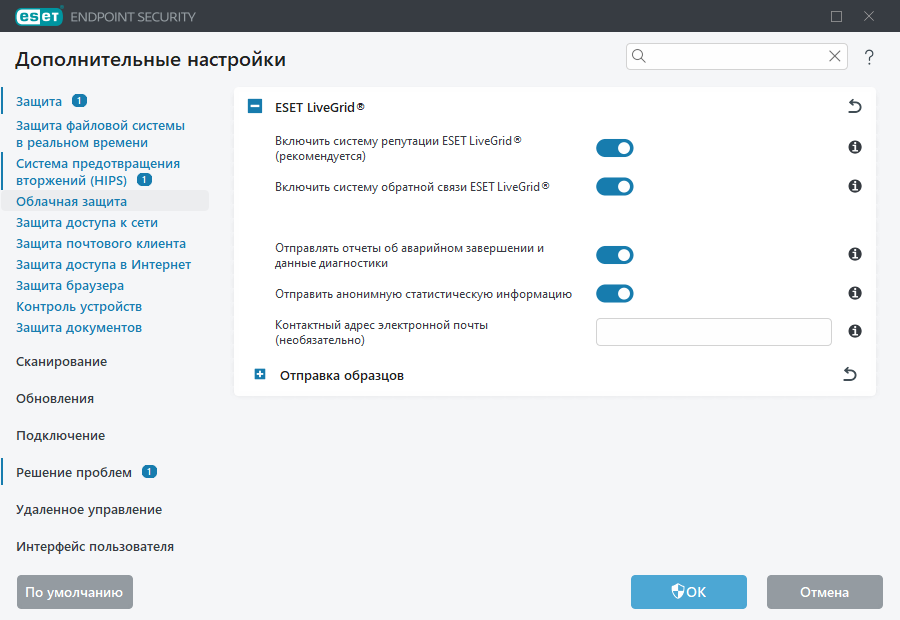
Task: Toggle anonymous statistics sending off
Action: point(615,293)
